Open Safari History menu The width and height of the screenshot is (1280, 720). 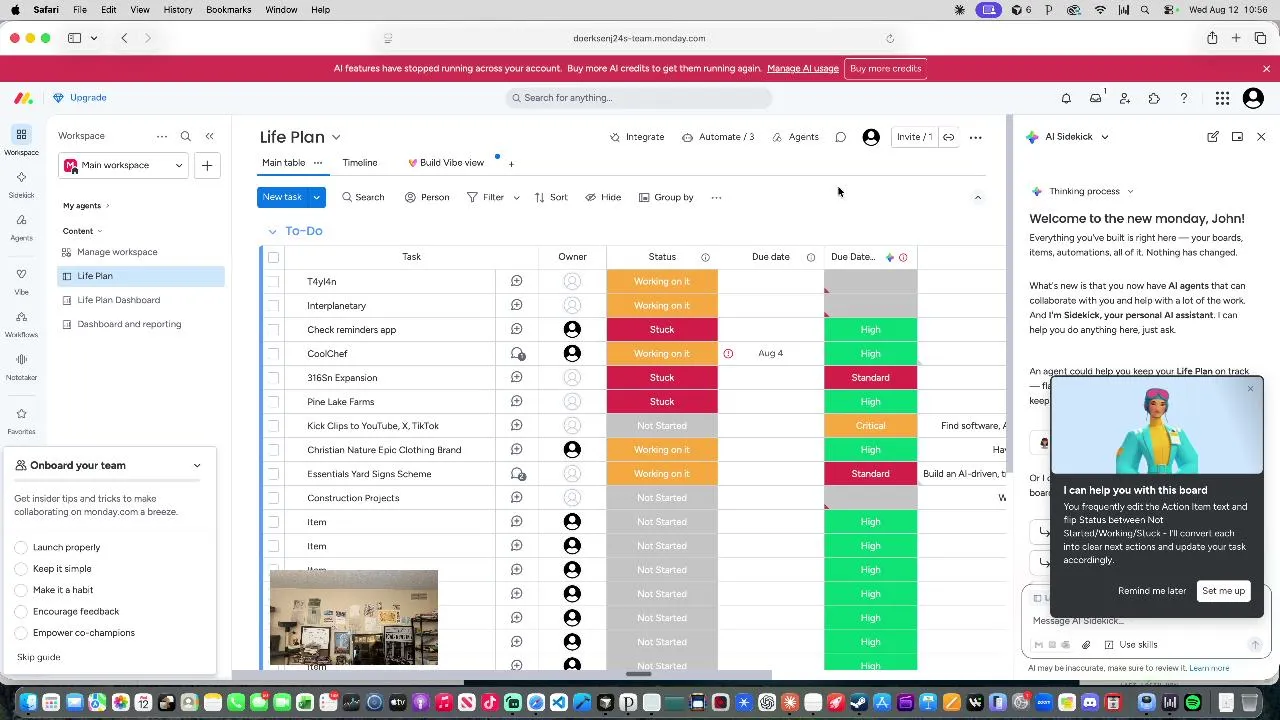[178, 10]
